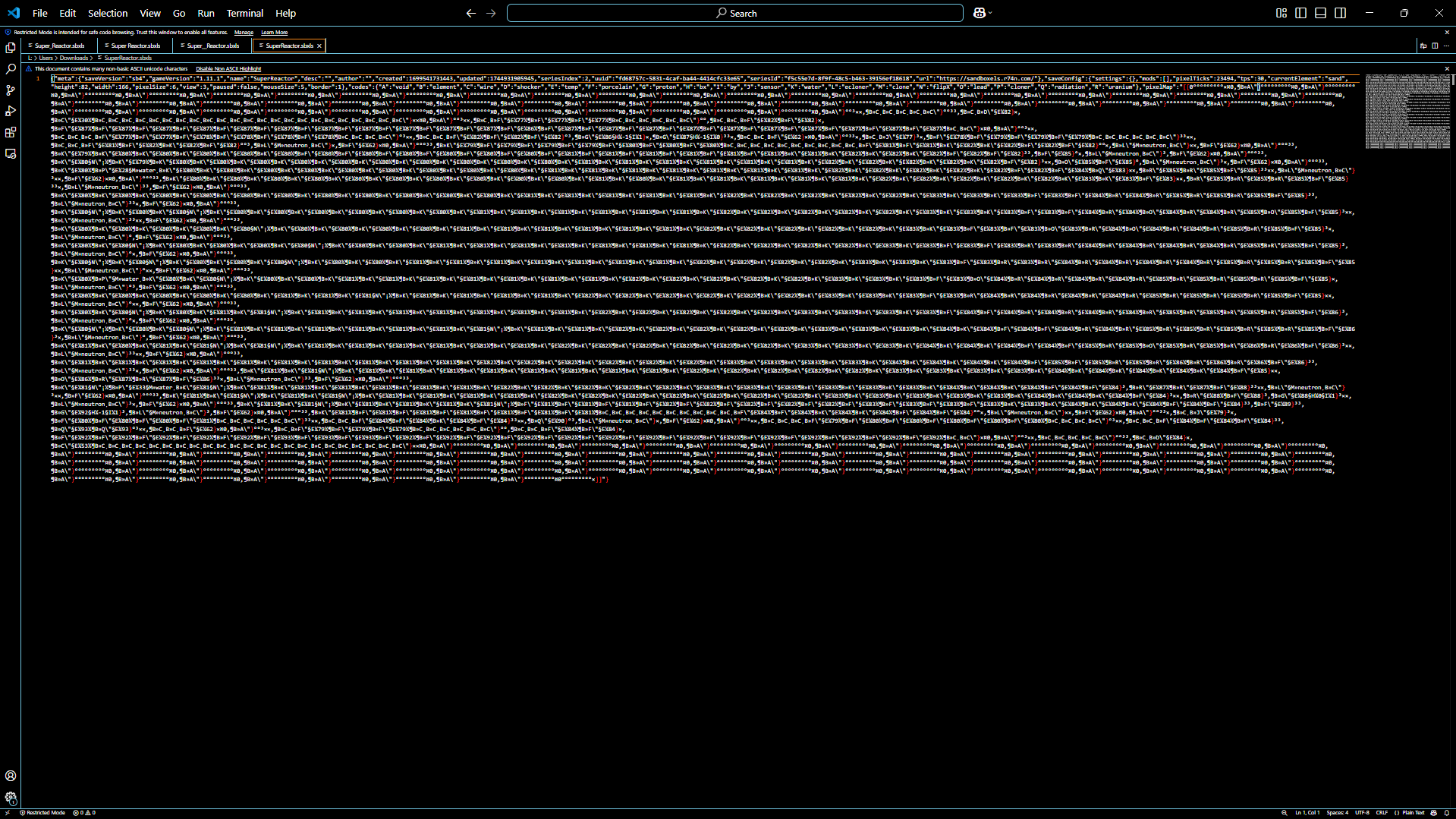1456x819 pixels.
Task: Click the Search command center box
Action: [735, 13]
